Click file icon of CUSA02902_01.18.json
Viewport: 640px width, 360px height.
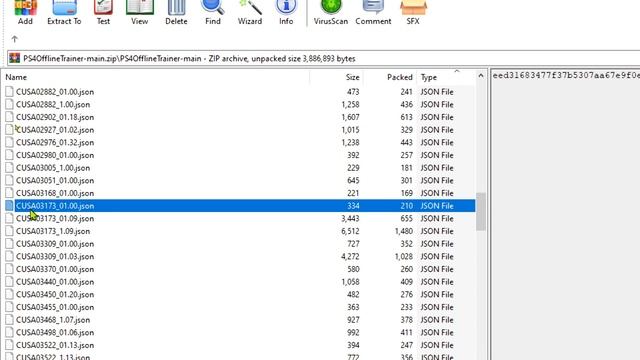click(9, 117)
